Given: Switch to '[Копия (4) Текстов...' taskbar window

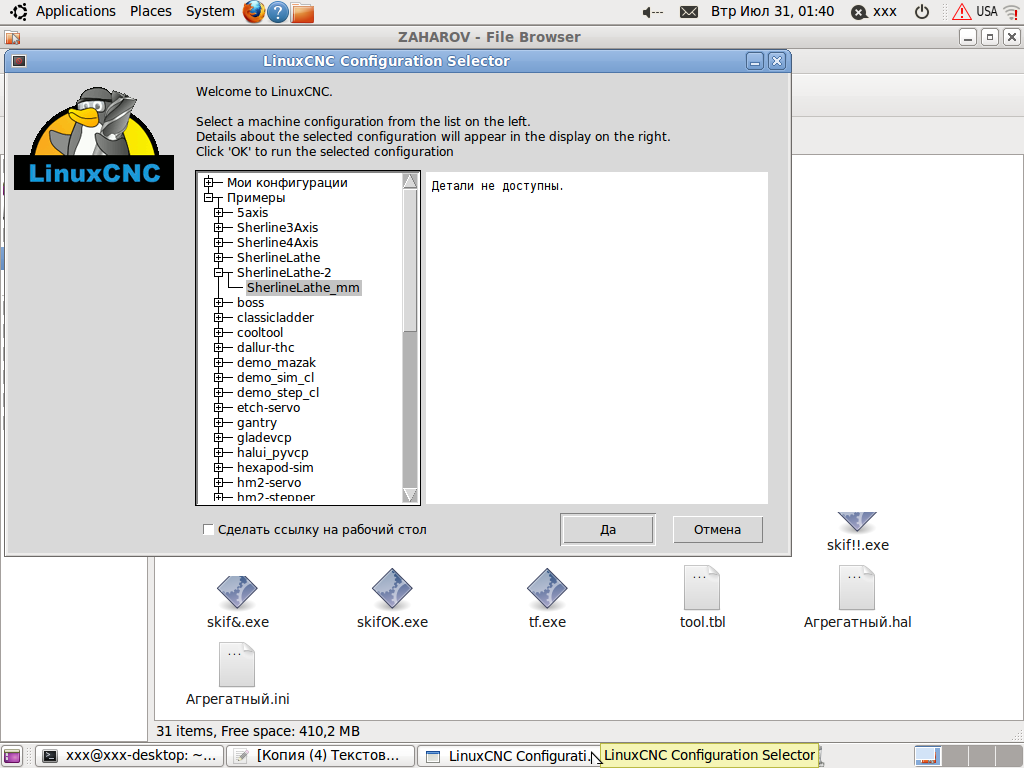Looking at the screenshot, I should coord(320,756).
